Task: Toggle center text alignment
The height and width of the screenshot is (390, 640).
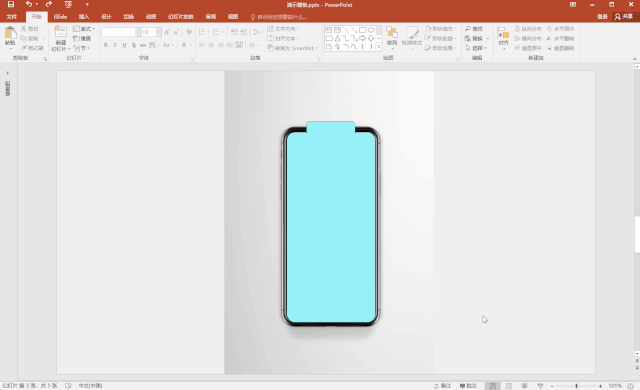Action: [x=211, y=45]
